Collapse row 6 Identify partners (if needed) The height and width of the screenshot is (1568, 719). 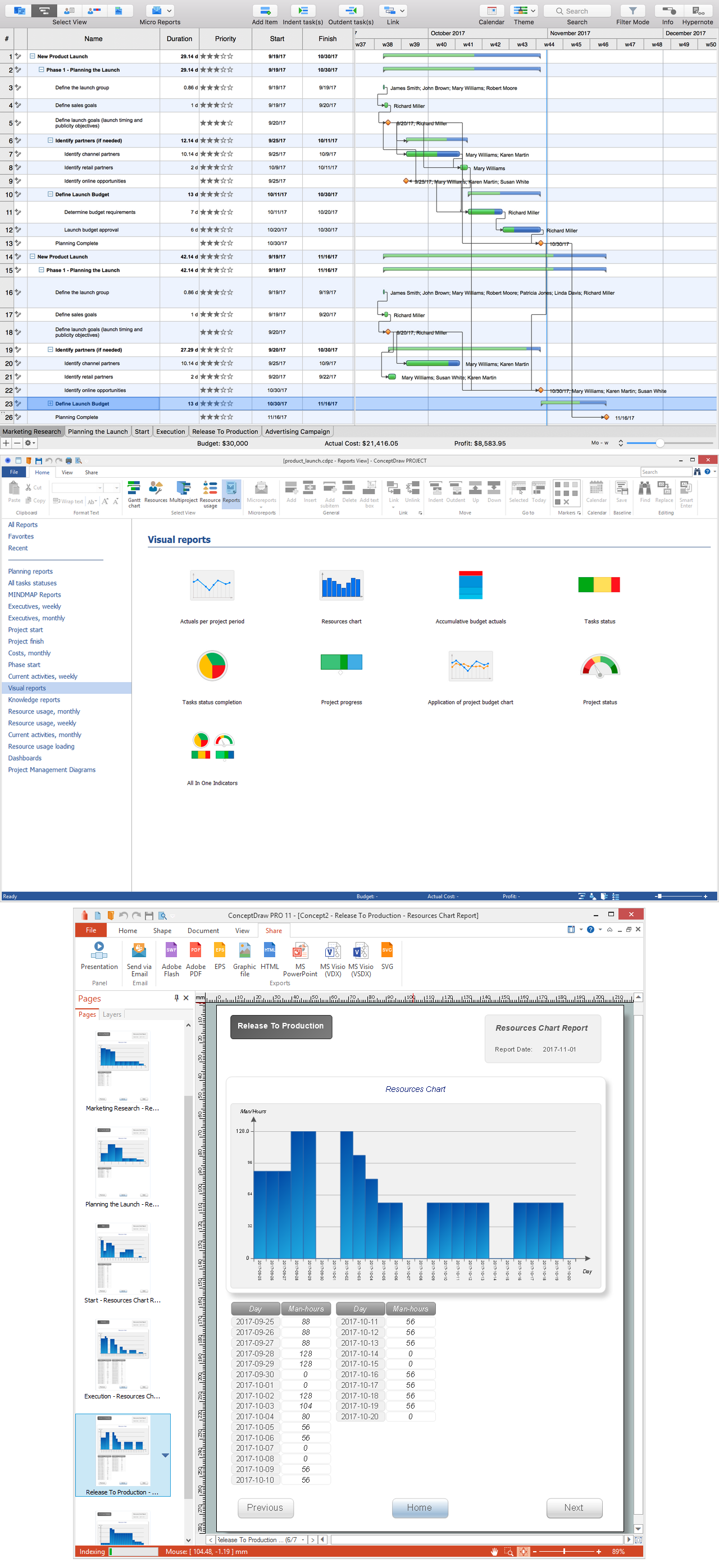pos(51,140)
